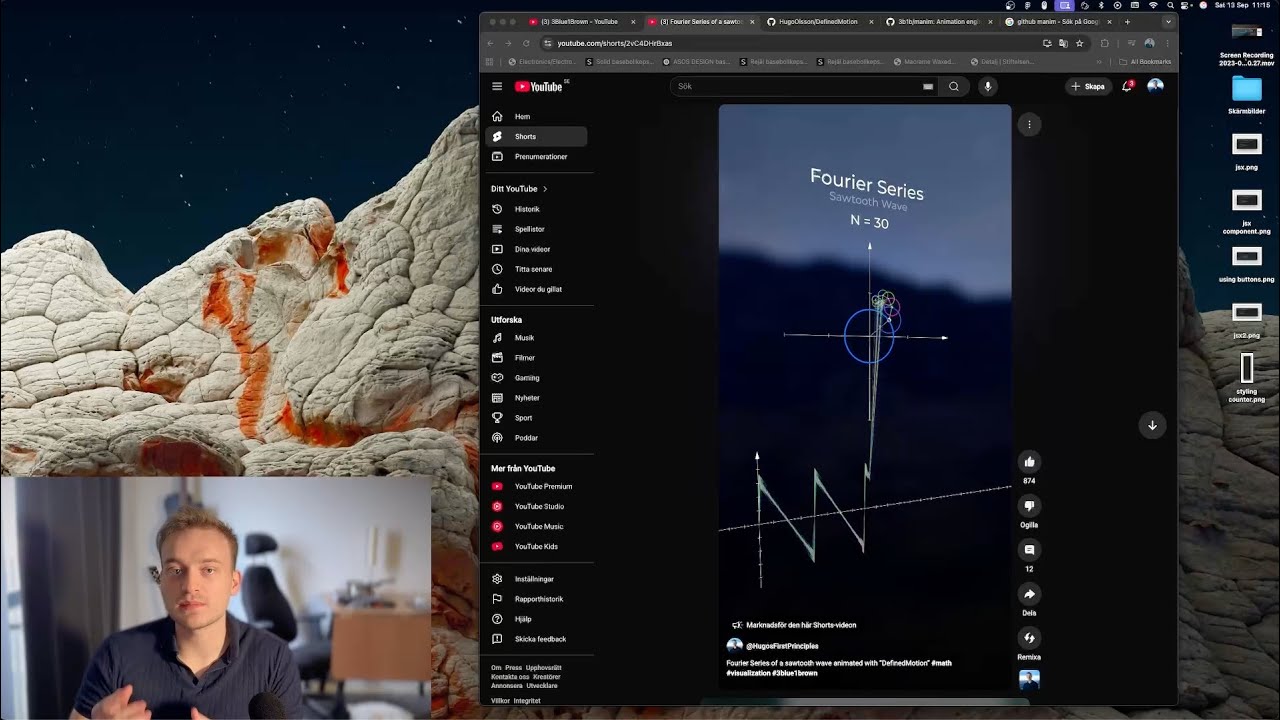Open the YouTube account avatar menu
The image size is (1280, 720).
click(x=1155, y=86)
